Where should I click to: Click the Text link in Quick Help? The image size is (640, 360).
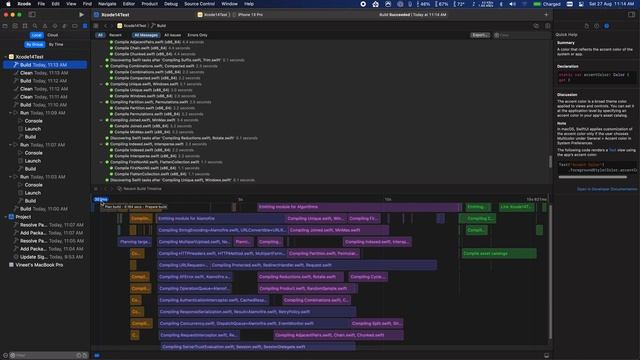click(x=612, y=150)
